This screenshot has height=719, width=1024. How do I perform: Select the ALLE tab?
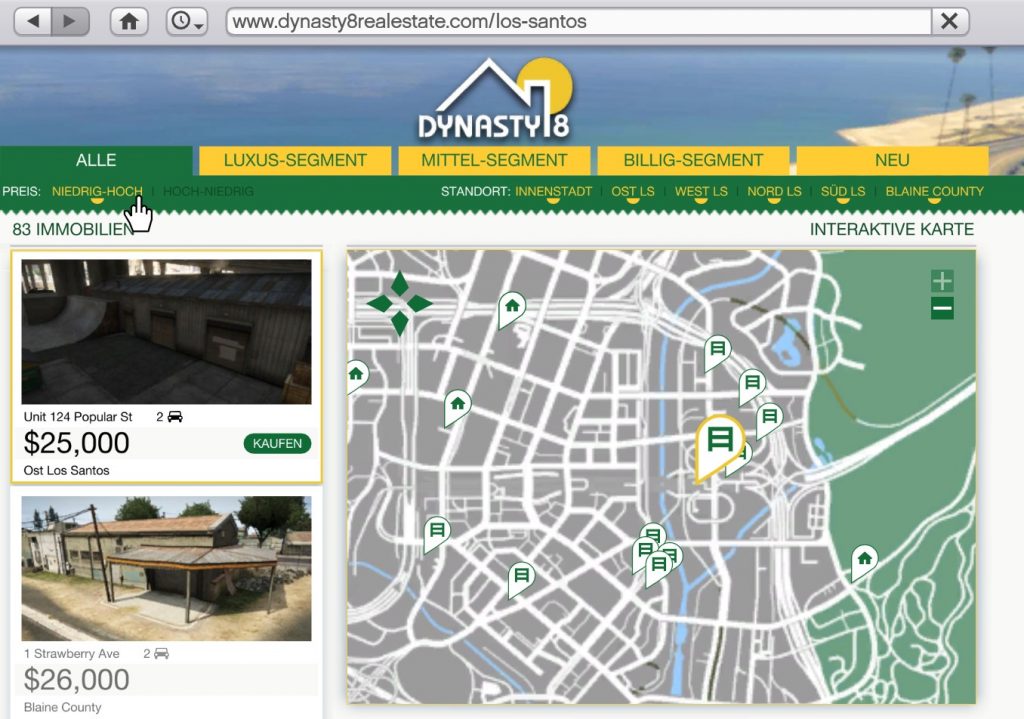click(96, 160)
